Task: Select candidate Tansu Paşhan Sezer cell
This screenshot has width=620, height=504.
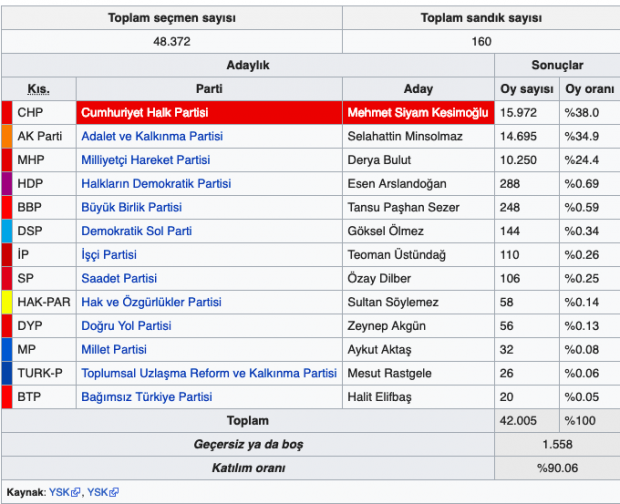Action: 418,208
